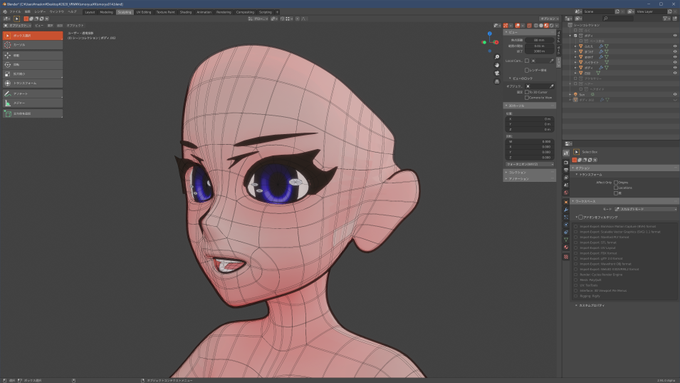Image resolution: width=680 pixels, height=383 pixels.
Task: Enable Import-Export STL format addon checkbox
Action: (576, 242)
